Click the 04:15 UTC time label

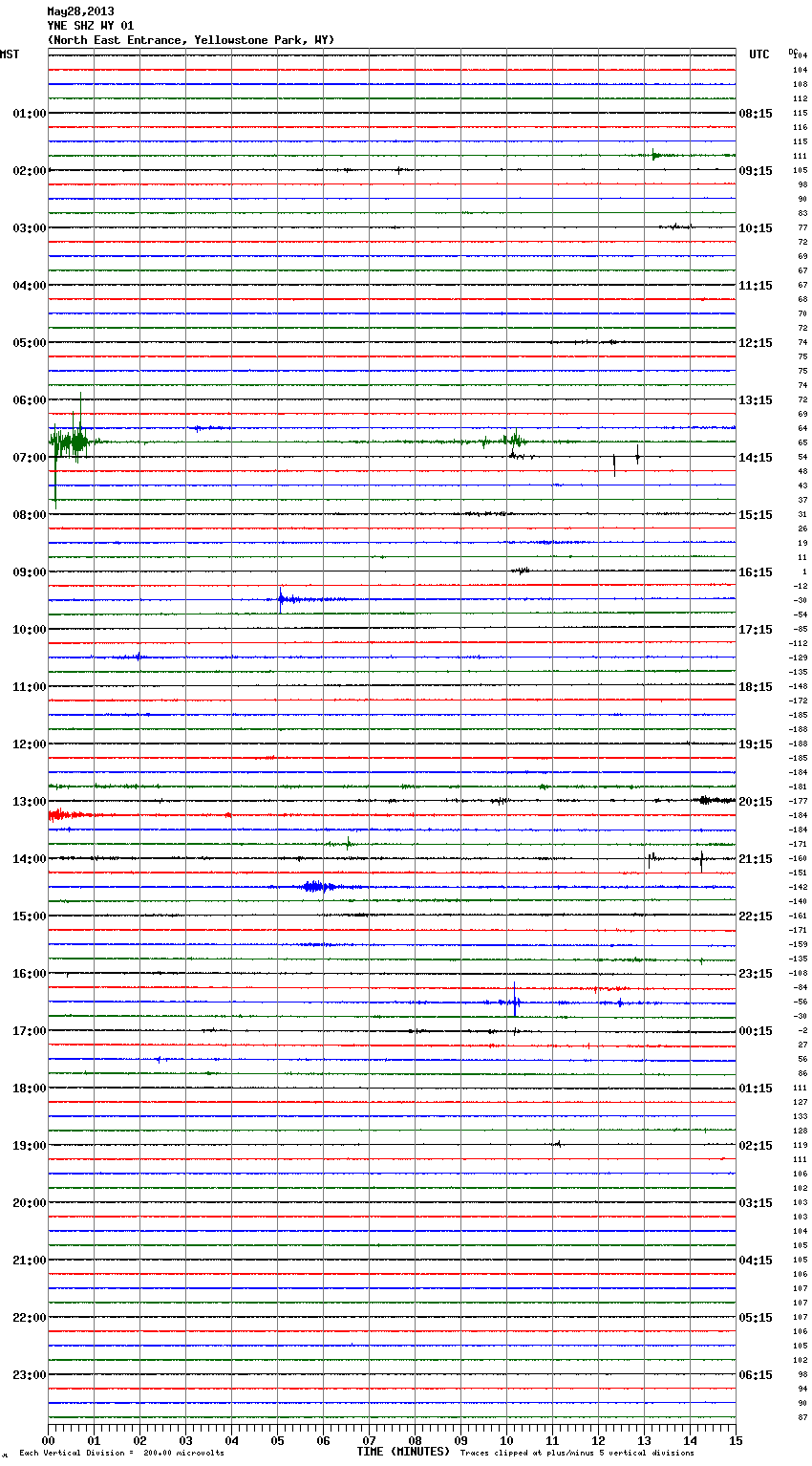pyautogui.click(x=756, y=1261)
